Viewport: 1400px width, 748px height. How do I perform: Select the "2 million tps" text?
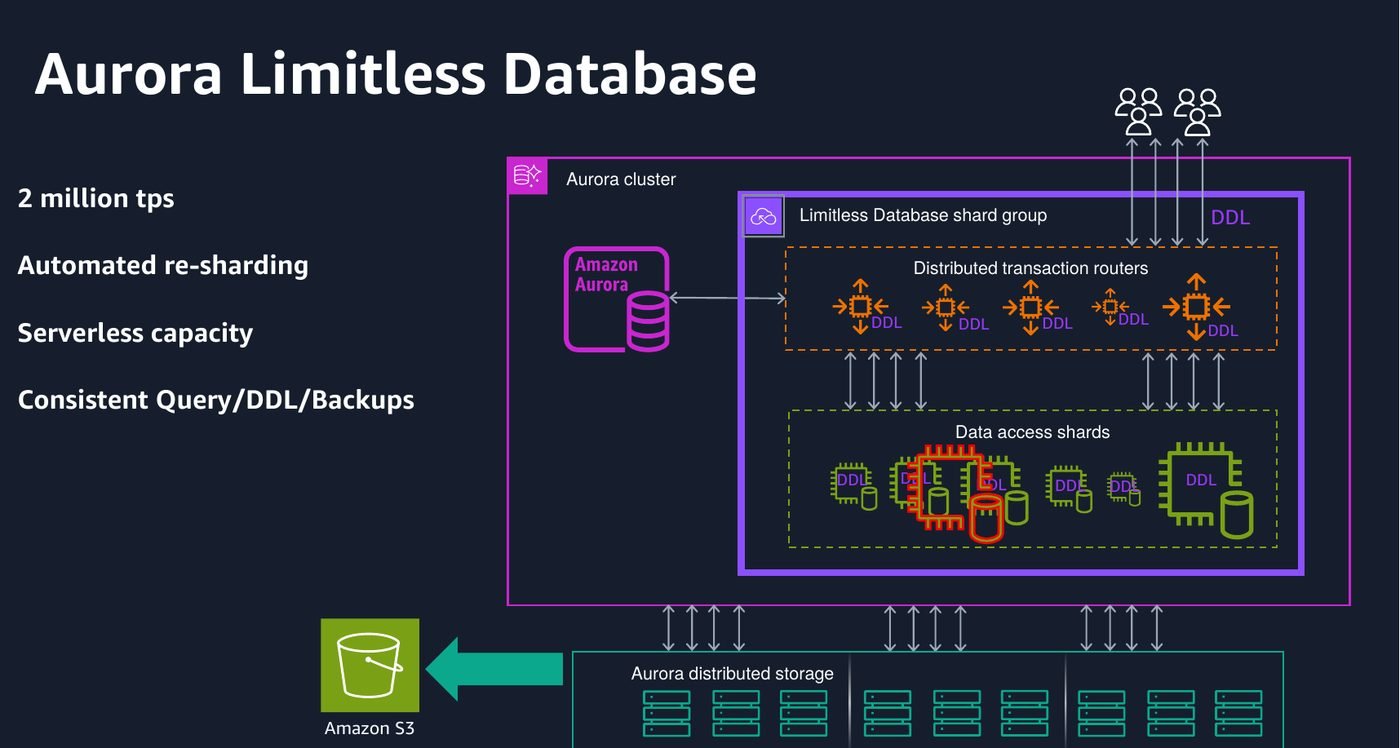pos(96,198)
